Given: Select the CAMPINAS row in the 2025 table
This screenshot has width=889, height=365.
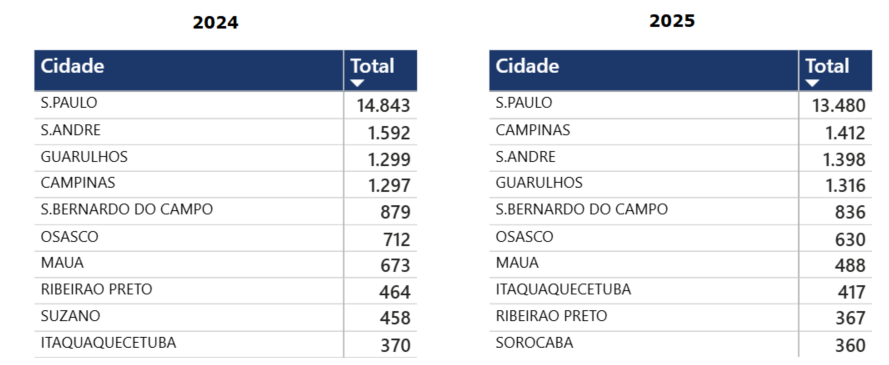Looking at the screenshot, I should coord(681,131).
